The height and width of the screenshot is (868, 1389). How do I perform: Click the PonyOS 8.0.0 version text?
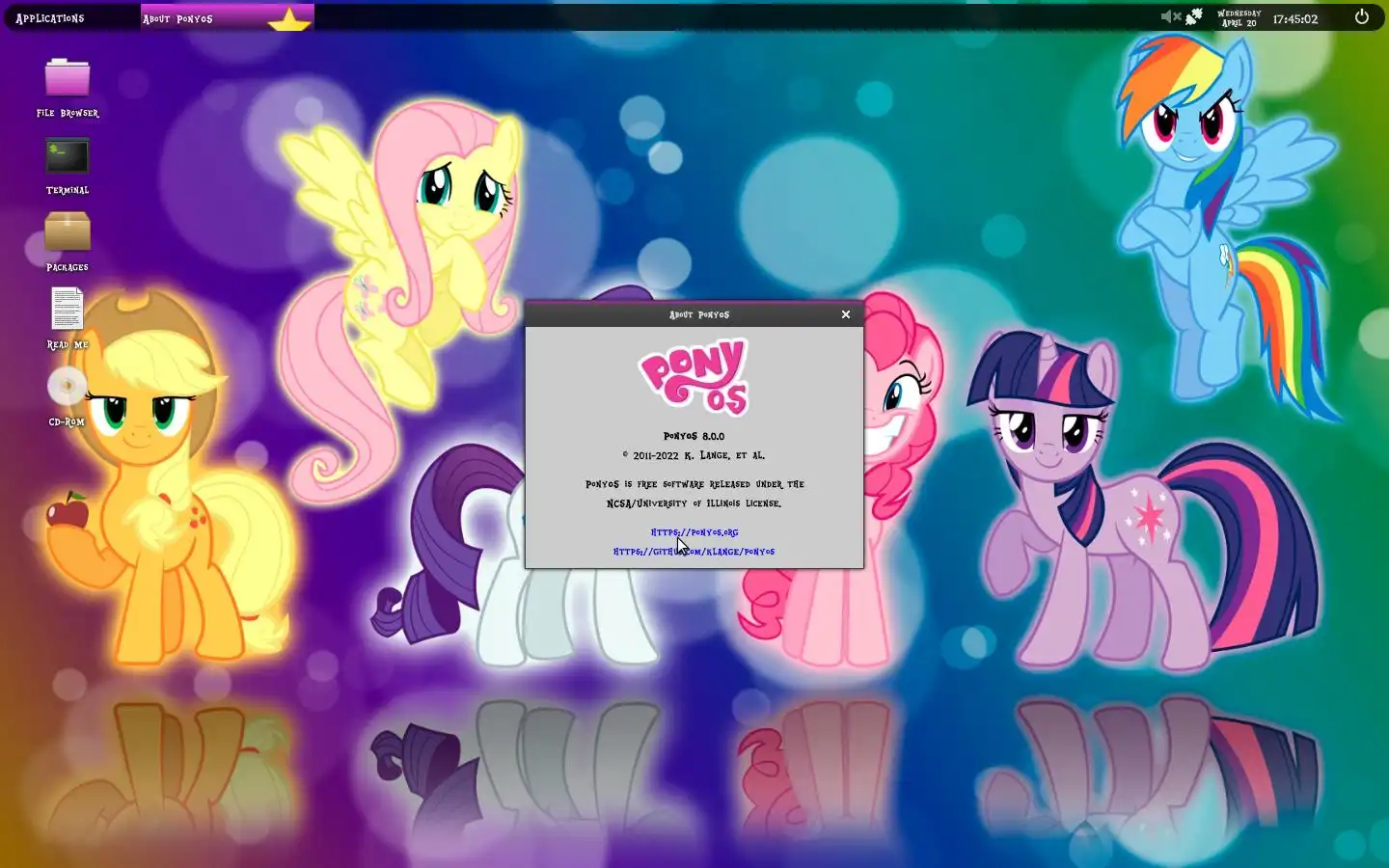[x=694, y=436]
